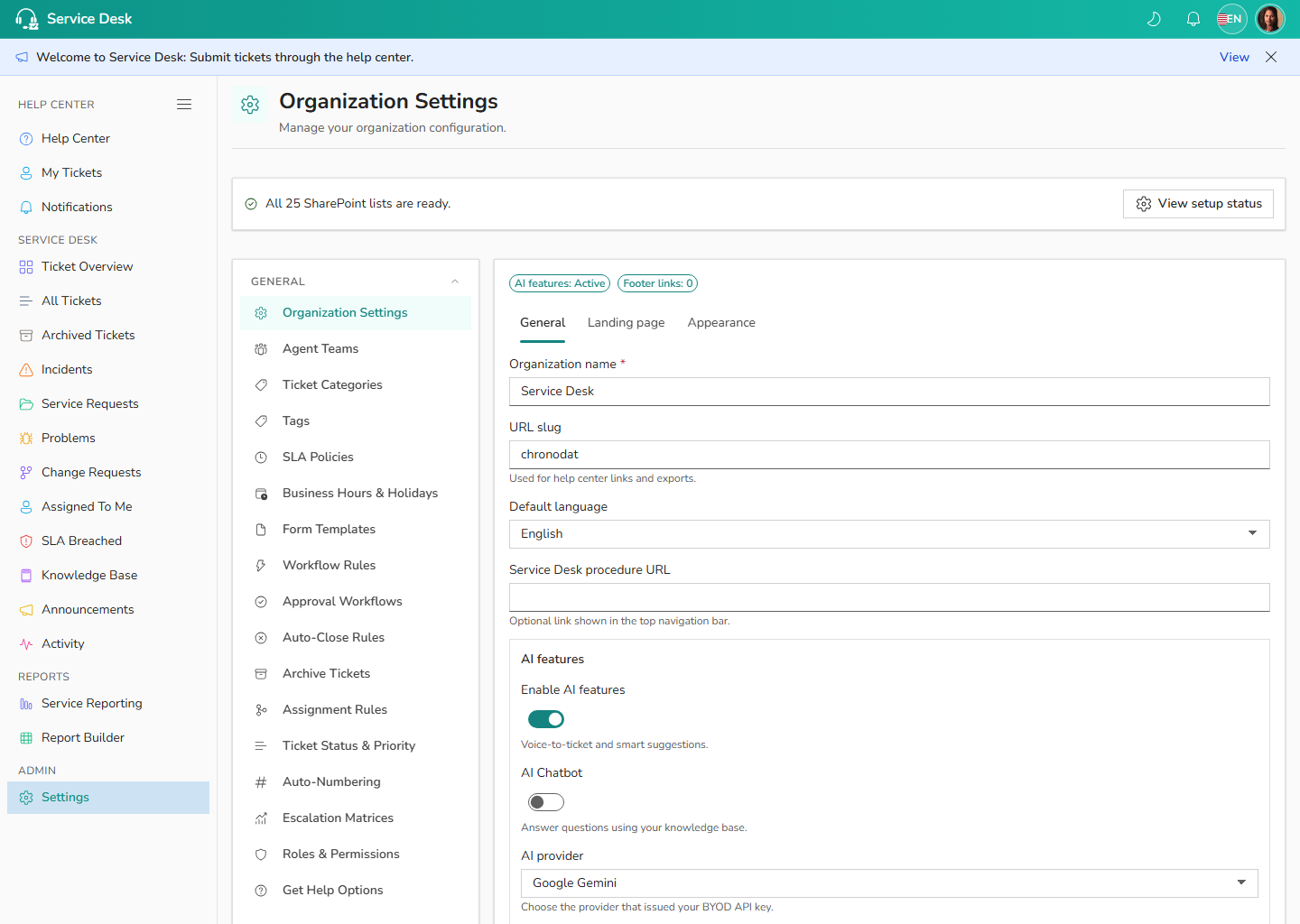This screenshot has width=1300, height=924.
Task: Click the Announcements megaphone icon
Action: tap(26, 610)
